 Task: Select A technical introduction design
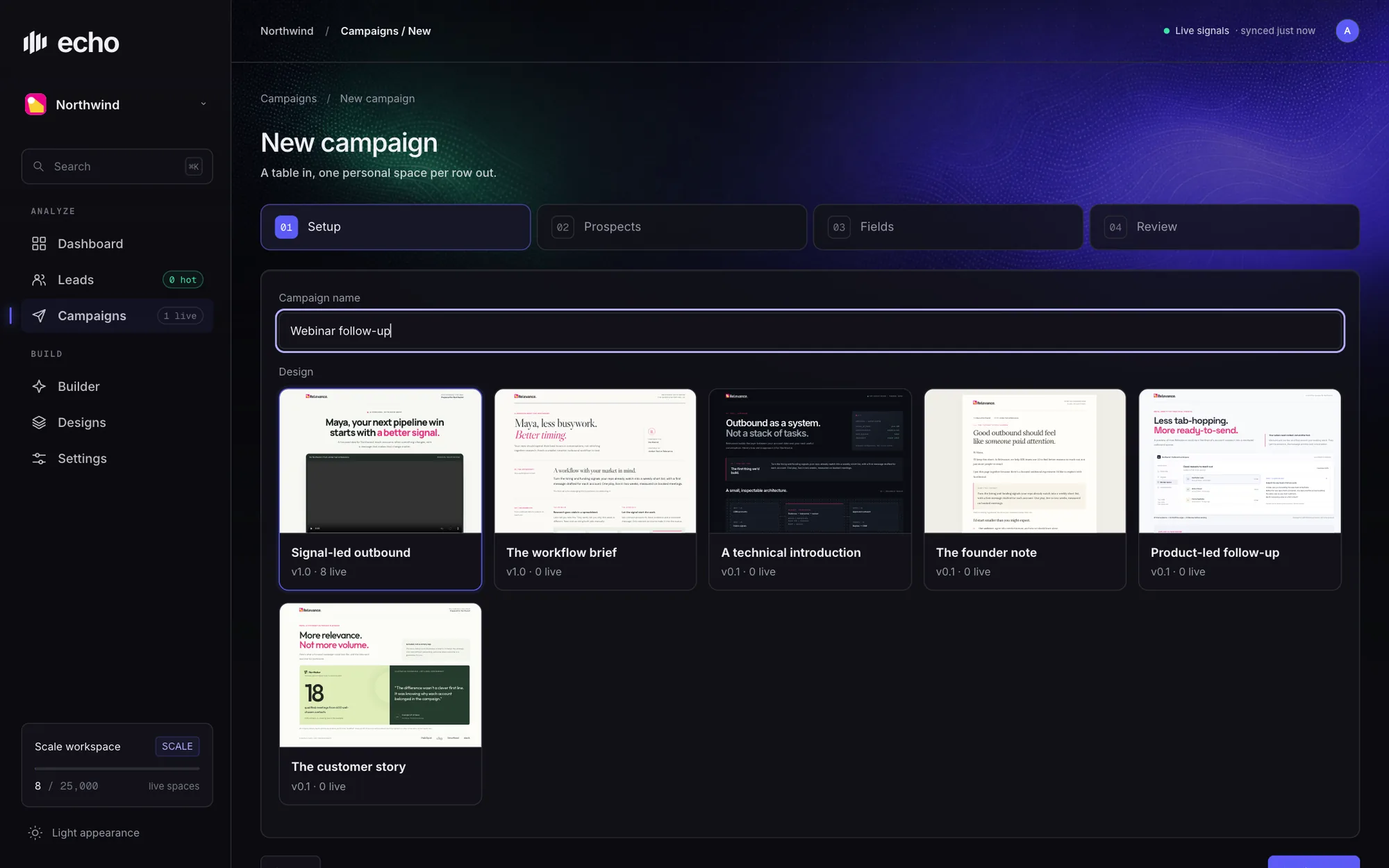pyautogui.click(x=810, y=489)
